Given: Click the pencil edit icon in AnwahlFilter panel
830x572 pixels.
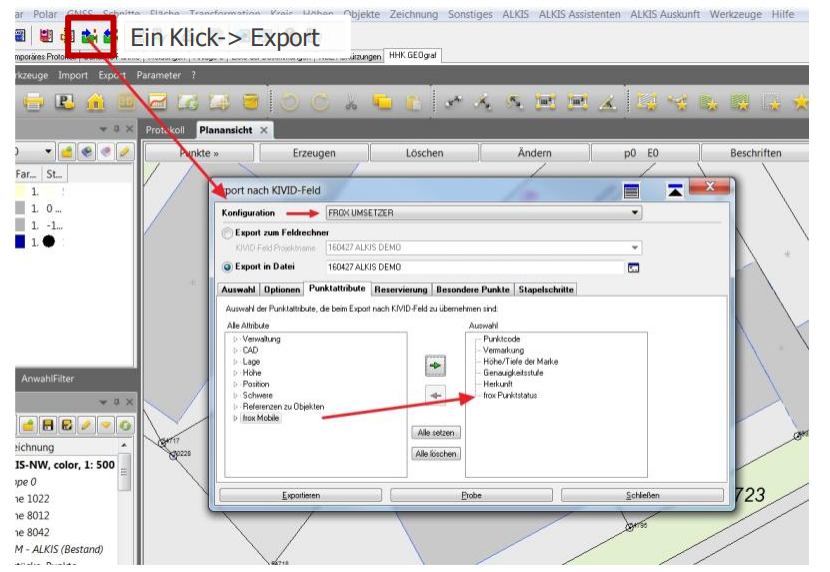Looking at the screenshot, I should click(86, 425).
